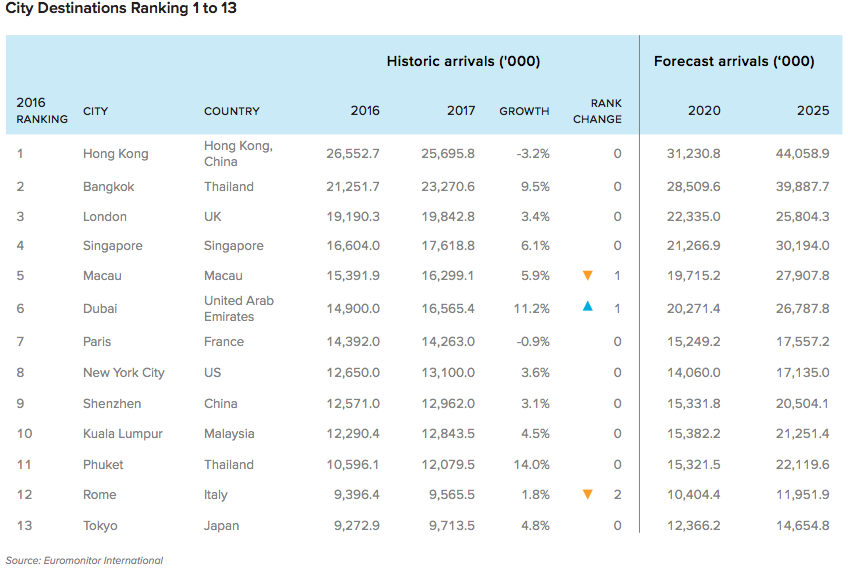This screenshot has width=848, height=570.
Task: Click Phuket's 14.0% growth value
Action: (x=530, y=465)
